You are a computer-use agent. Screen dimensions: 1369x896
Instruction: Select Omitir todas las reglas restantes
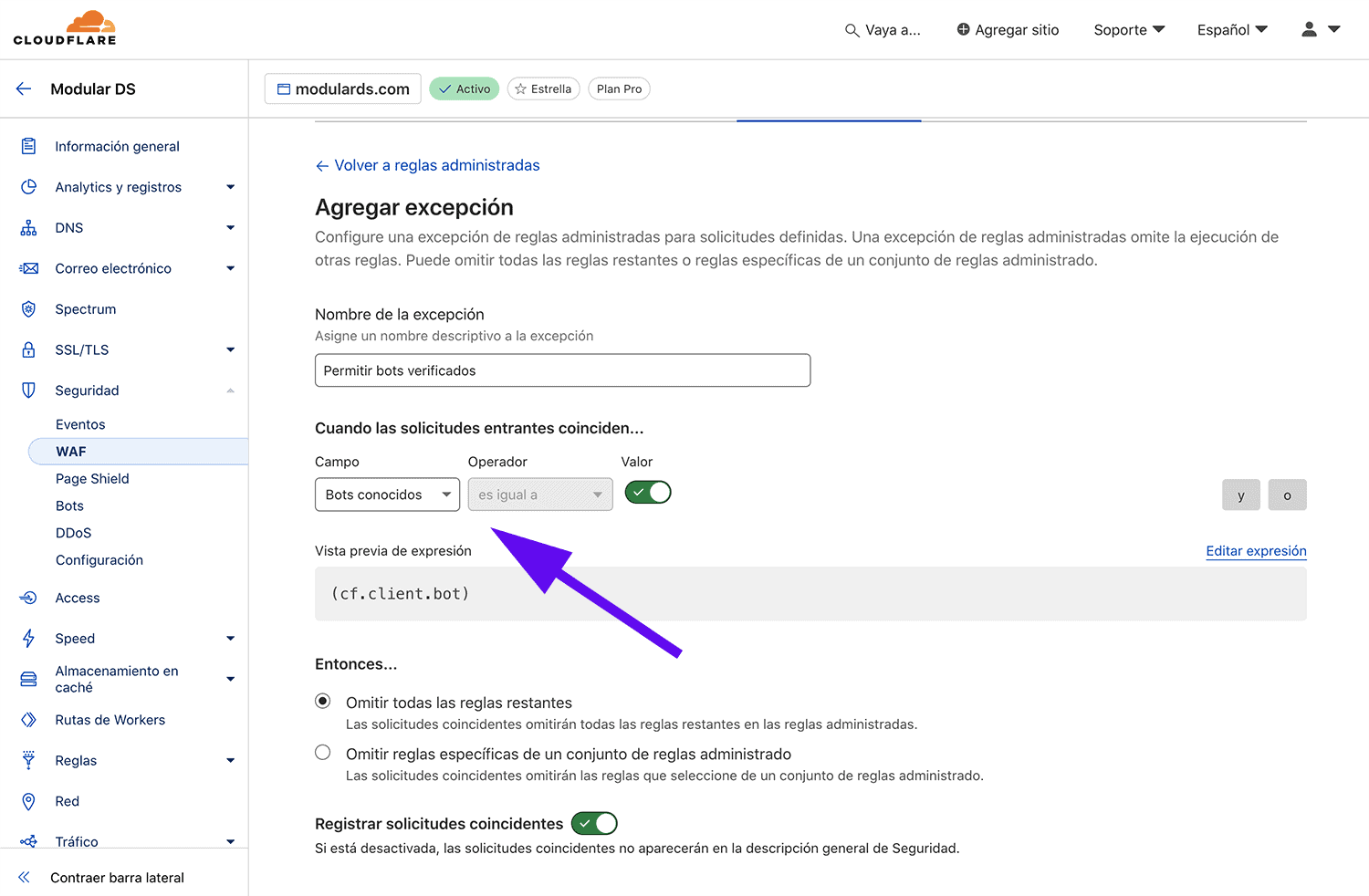click(x=323, y=702)
